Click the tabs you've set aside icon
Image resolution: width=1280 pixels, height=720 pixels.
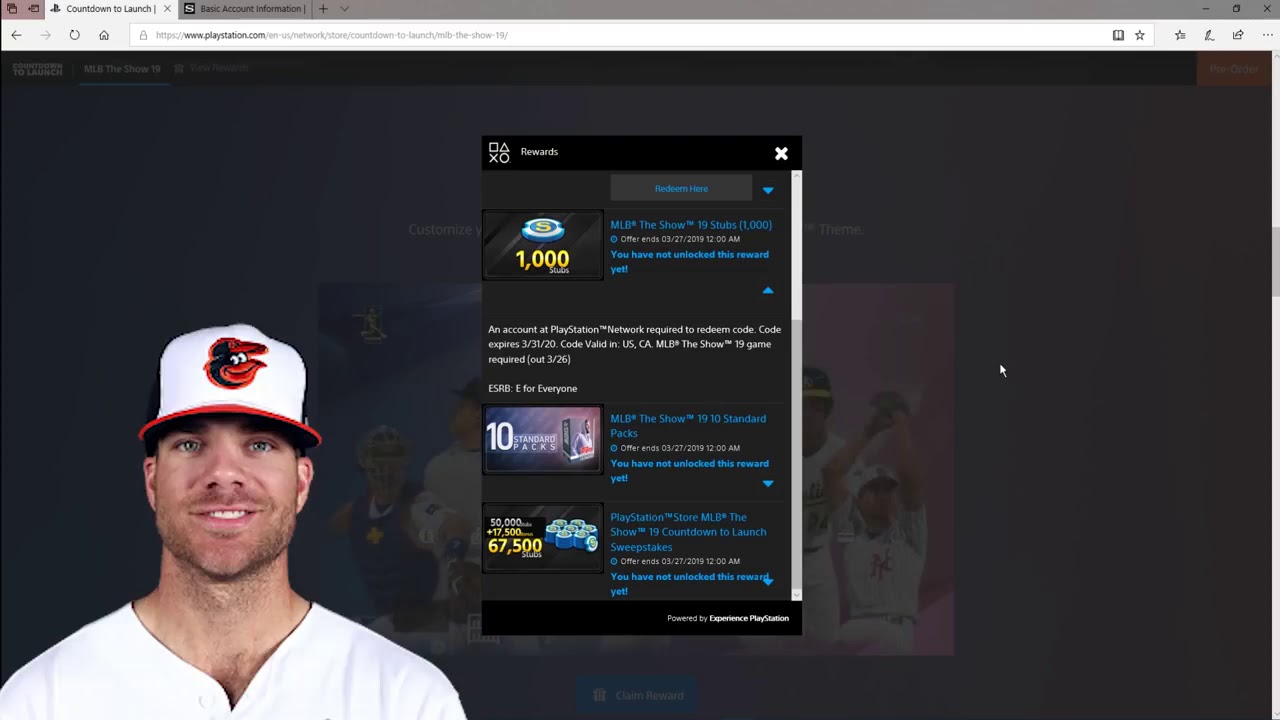click(x=12, y=9)
